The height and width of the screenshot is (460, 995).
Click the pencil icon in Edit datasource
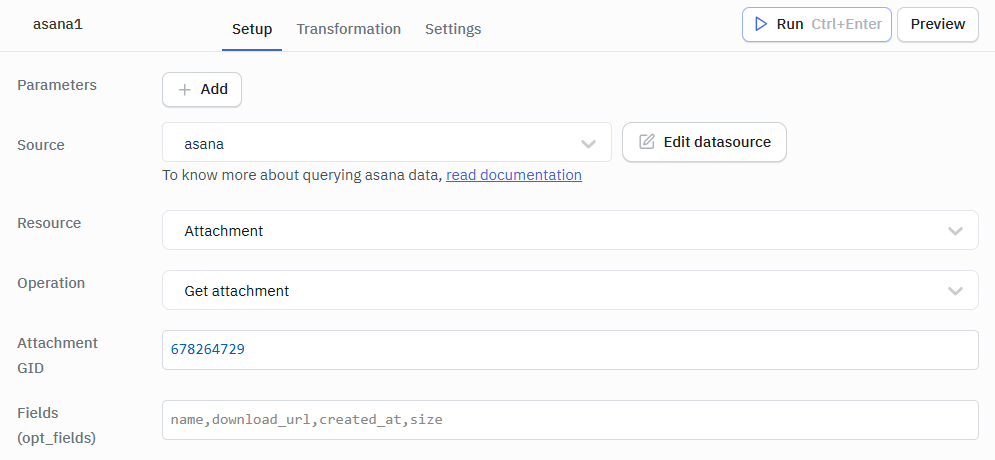coord(647,141)
